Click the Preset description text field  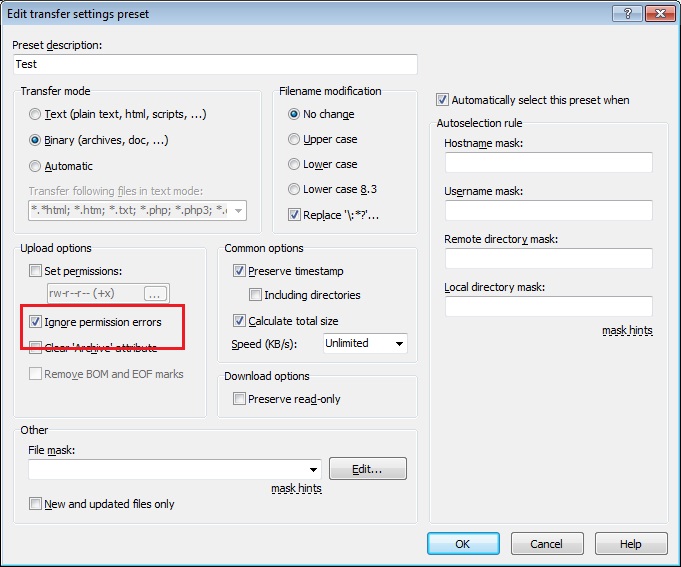214,64
